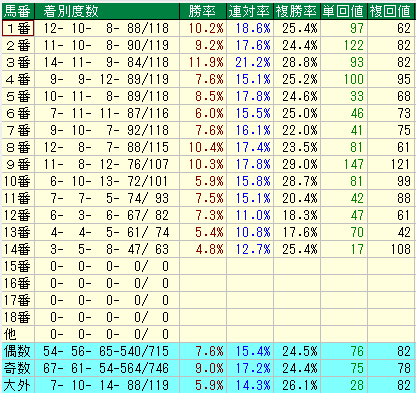Click 複勝率 value 29.0%
Image resolution: width=416 pixels, height=393 pixels.
(x=300, y=164)
